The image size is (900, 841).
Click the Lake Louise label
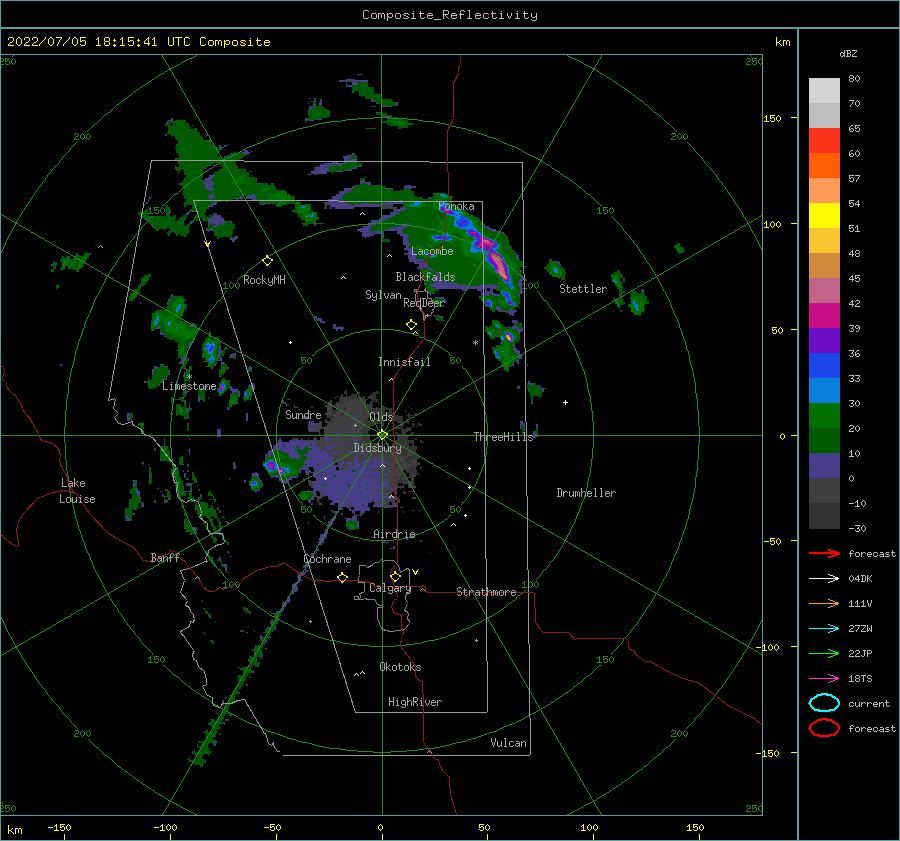point(77,491)
